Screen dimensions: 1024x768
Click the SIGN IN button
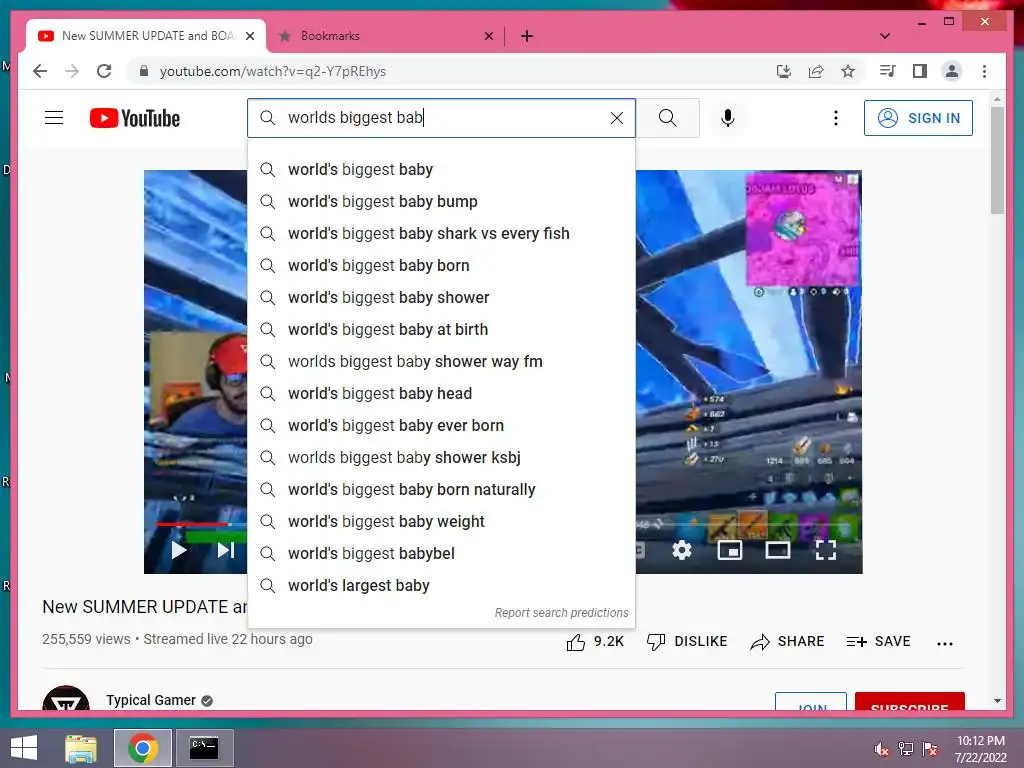click(918, 118)
